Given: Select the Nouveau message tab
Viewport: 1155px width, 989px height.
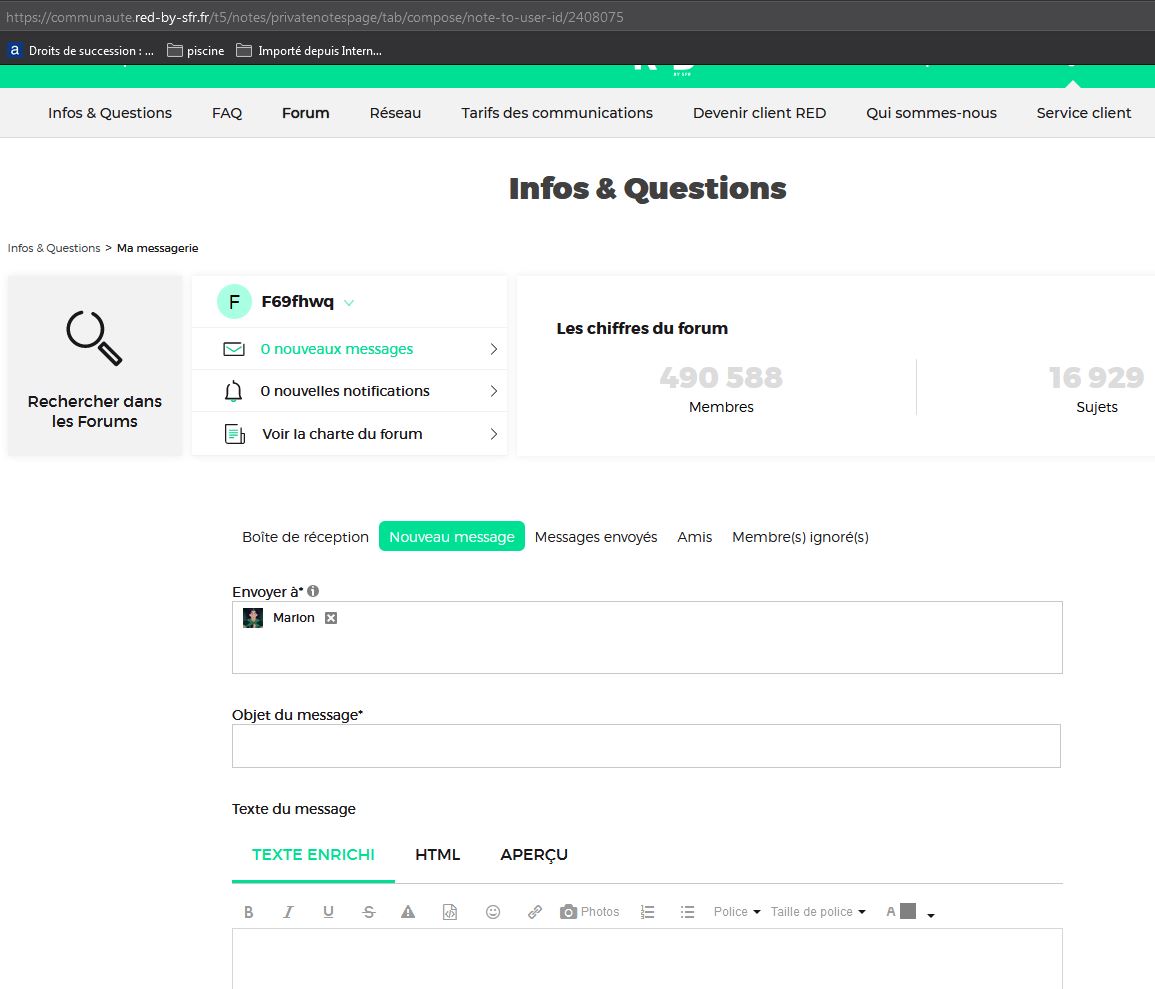Looking at the screenshot, I should 452,537.
